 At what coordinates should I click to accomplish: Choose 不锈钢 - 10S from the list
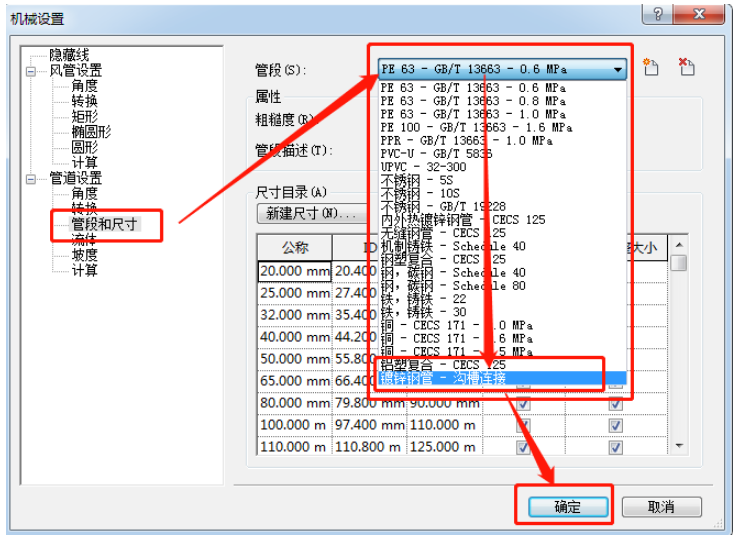(503, 193)
